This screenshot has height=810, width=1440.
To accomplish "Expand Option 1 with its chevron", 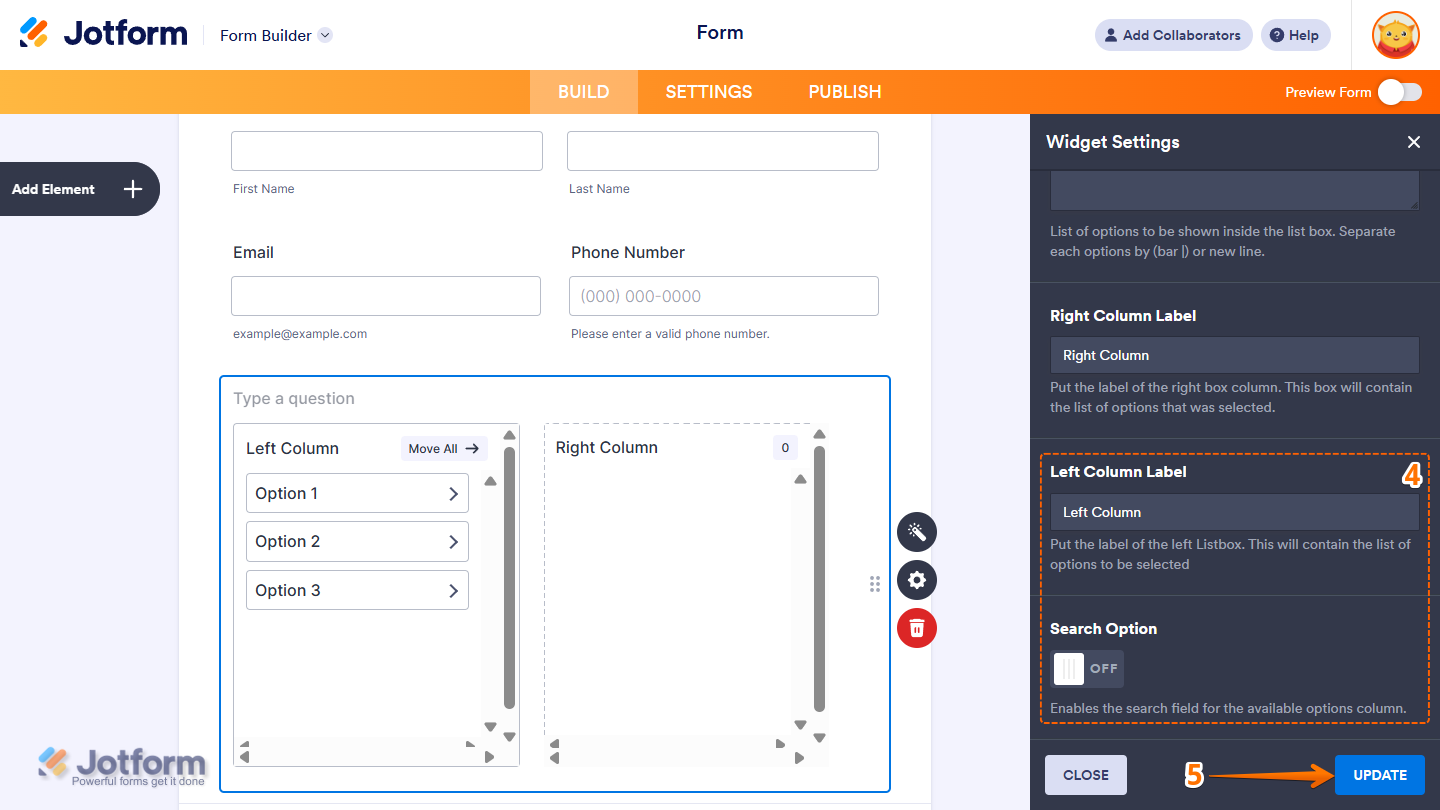I will coord(452,493).
